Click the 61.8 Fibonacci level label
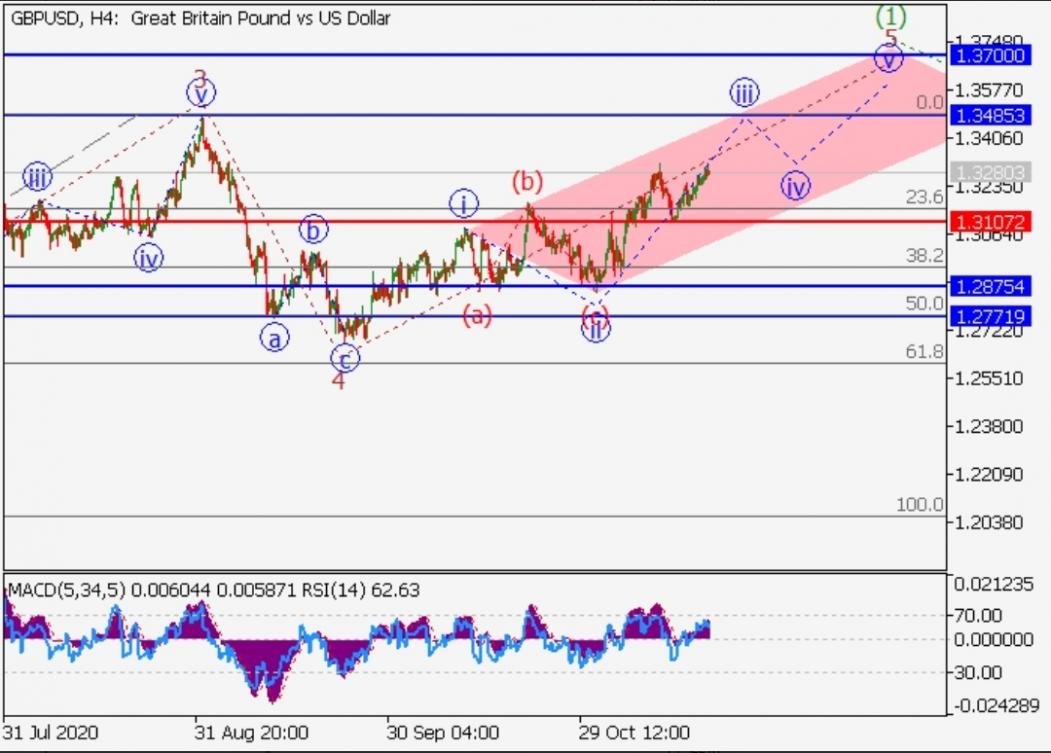The height and width of the screenshot is (753, 1051). tap(924, 351)
